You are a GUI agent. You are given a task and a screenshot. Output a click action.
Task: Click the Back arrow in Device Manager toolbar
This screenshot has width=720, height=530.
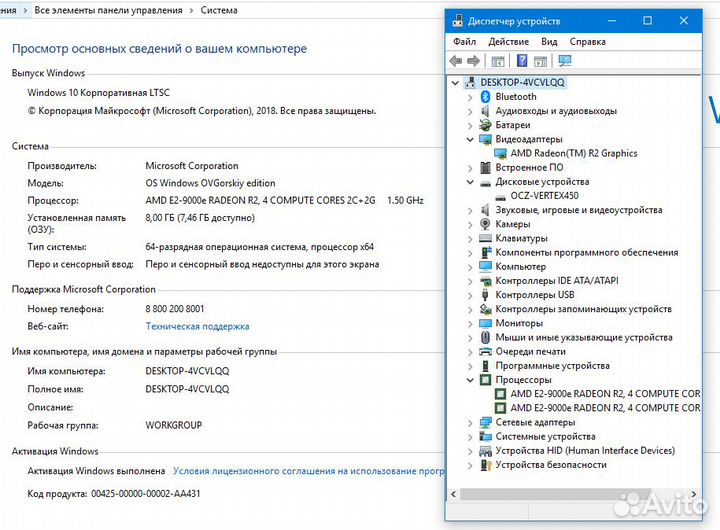(x=456, y=61)
